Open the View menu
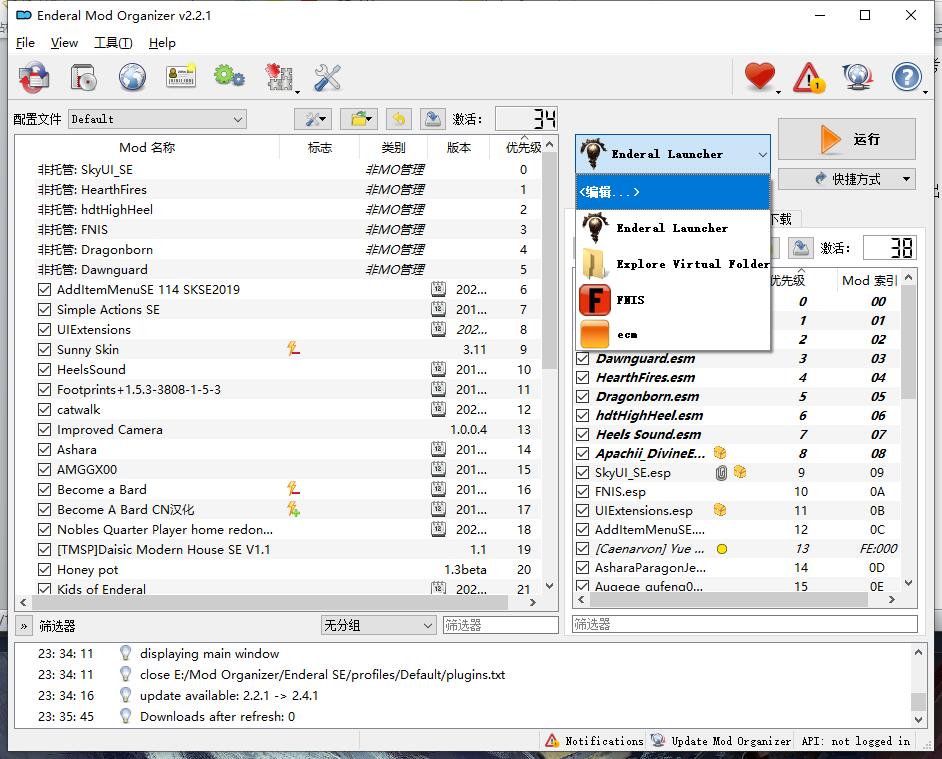This screenshot has height=759, width=942. pos(64,43)
